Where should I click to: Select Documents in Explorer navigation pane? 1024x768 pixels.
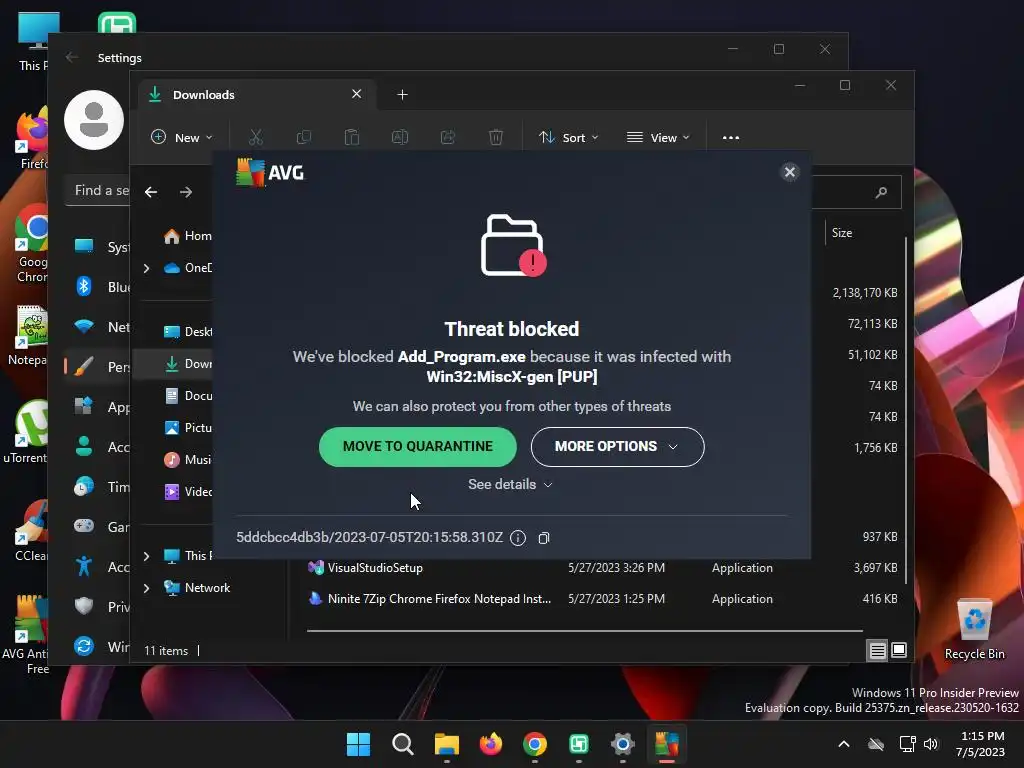pos(187,396)
